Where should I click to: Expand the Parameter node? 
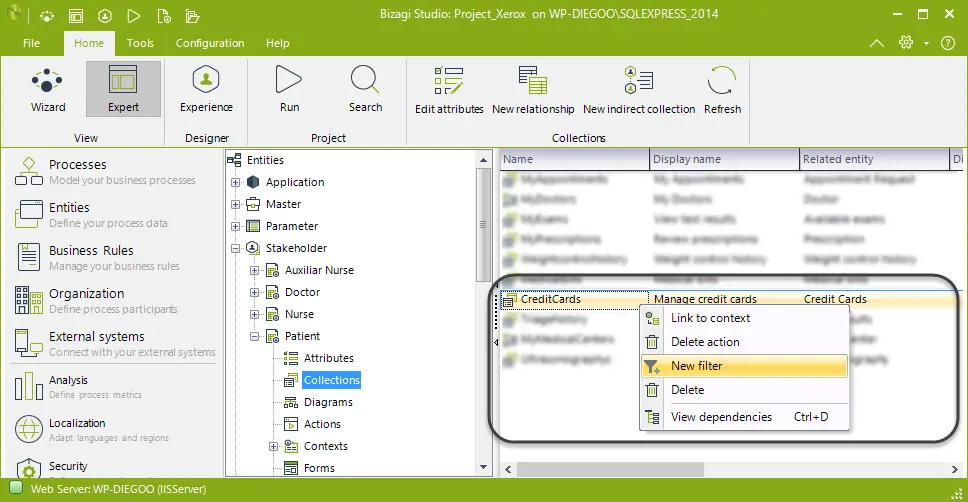pyautogui.click(x=235, y=227)
